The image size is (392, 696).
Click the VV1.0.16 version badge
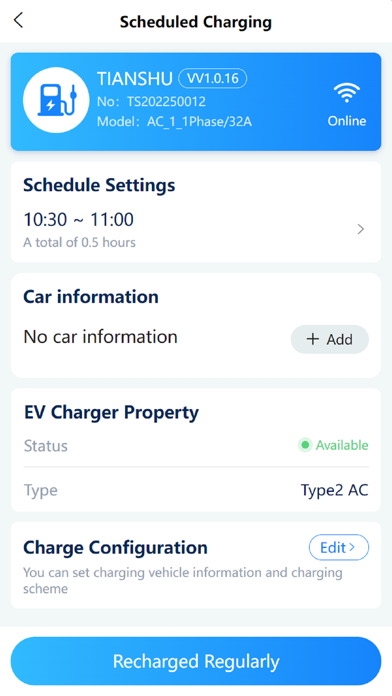[213, 79]
